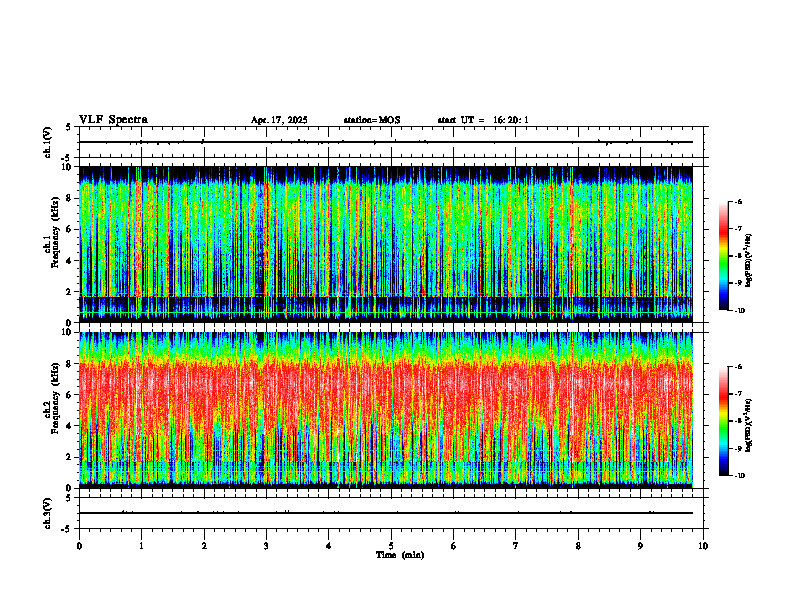Click the ch.2 spectrogram panel
The image size is (792, 612).
click(386, 410)
